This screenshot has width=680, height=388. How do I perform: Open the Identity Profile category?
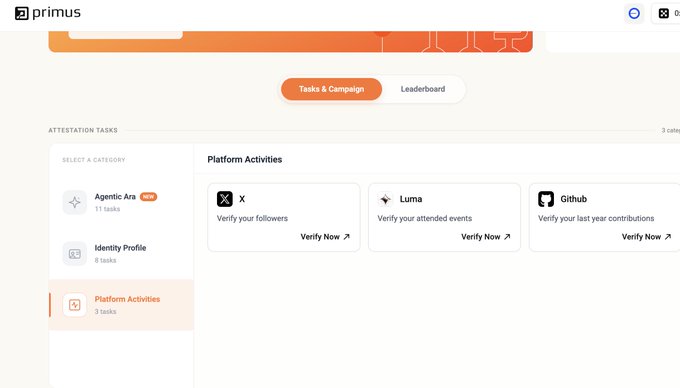(121, 254)
